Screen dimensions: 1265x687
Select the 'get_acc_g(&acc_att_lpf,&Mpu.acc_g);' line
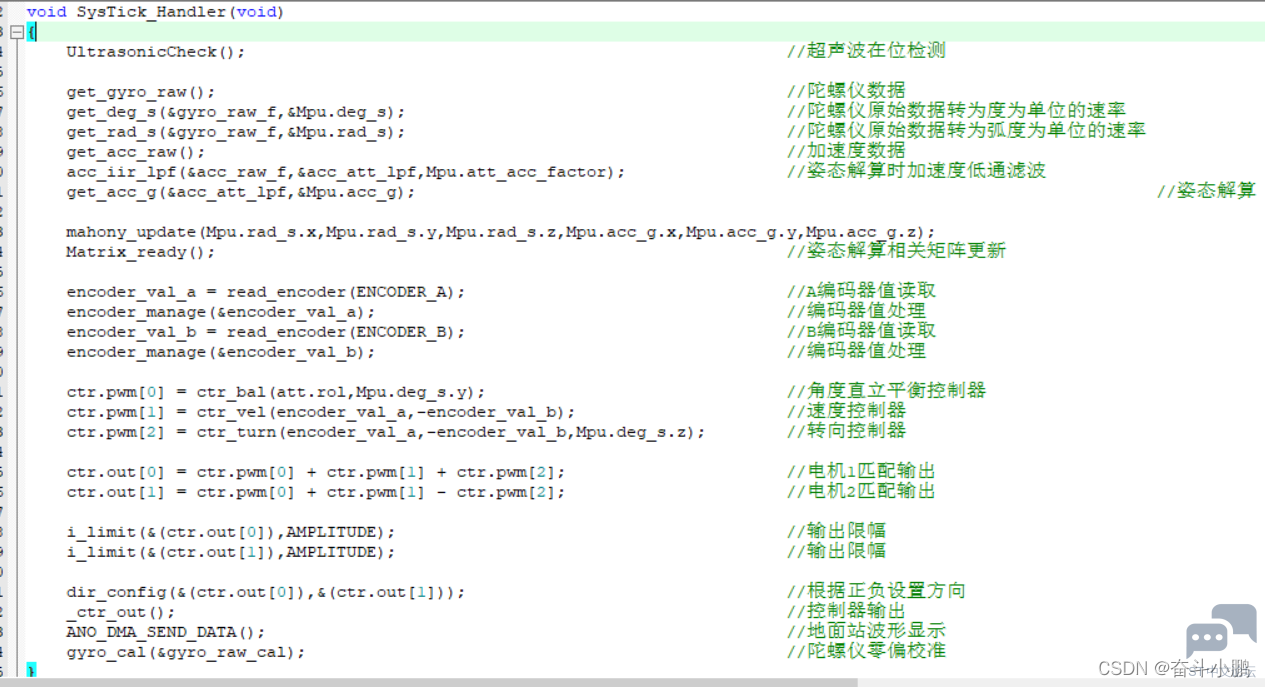240,191
